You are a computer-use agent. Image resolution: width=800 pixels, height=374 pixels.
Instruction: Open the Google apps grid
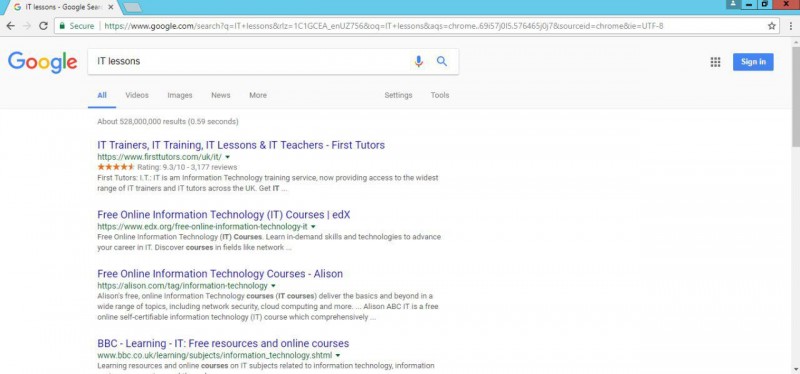[x=715, y=62]
